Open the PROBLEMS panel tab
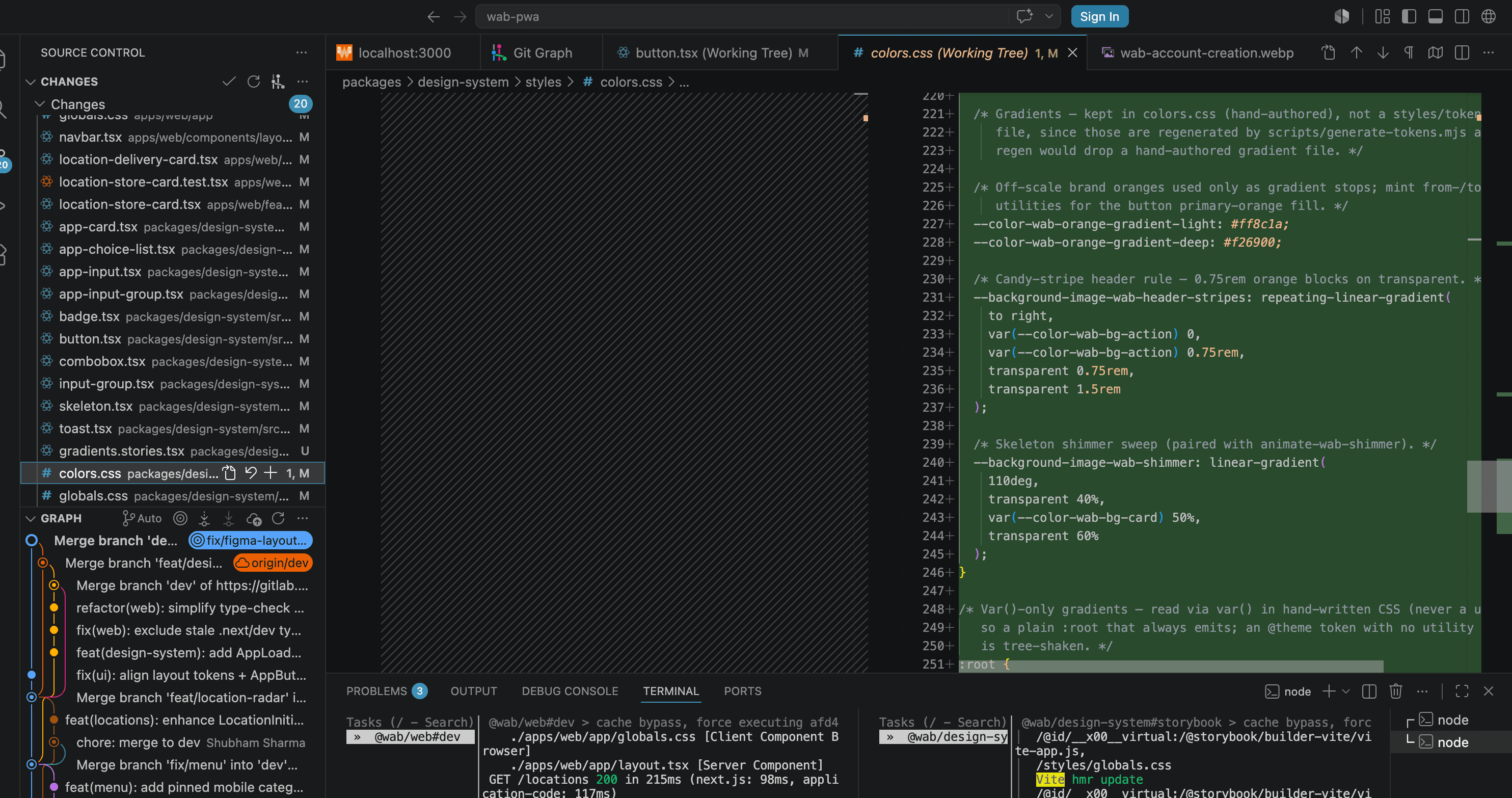1512x798 pixels. click(386, 691)
